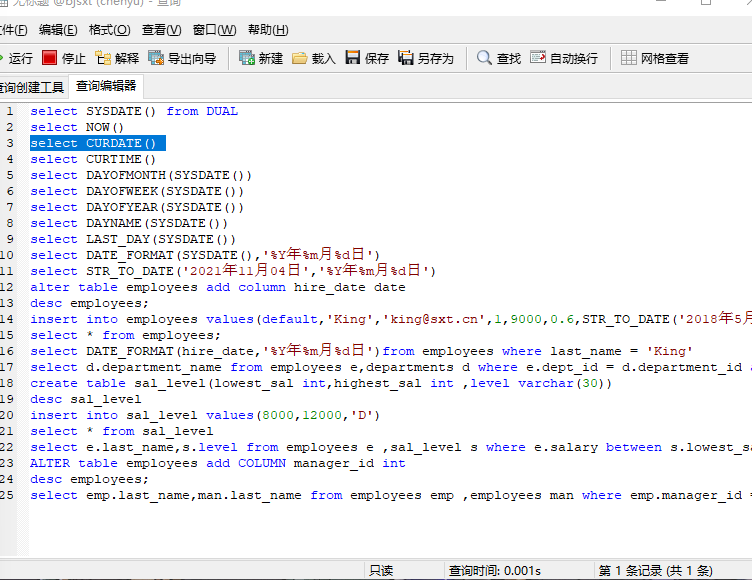Click the green Run (运行) button

(15, 59)
